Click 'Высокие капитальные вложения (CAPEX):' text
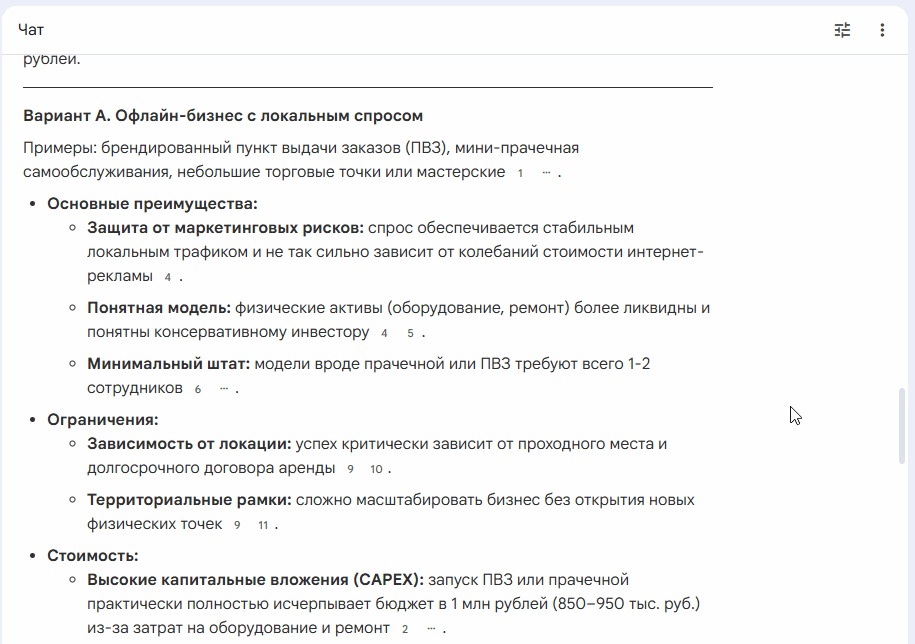915x644 pixels. click(x=256, y=579)
